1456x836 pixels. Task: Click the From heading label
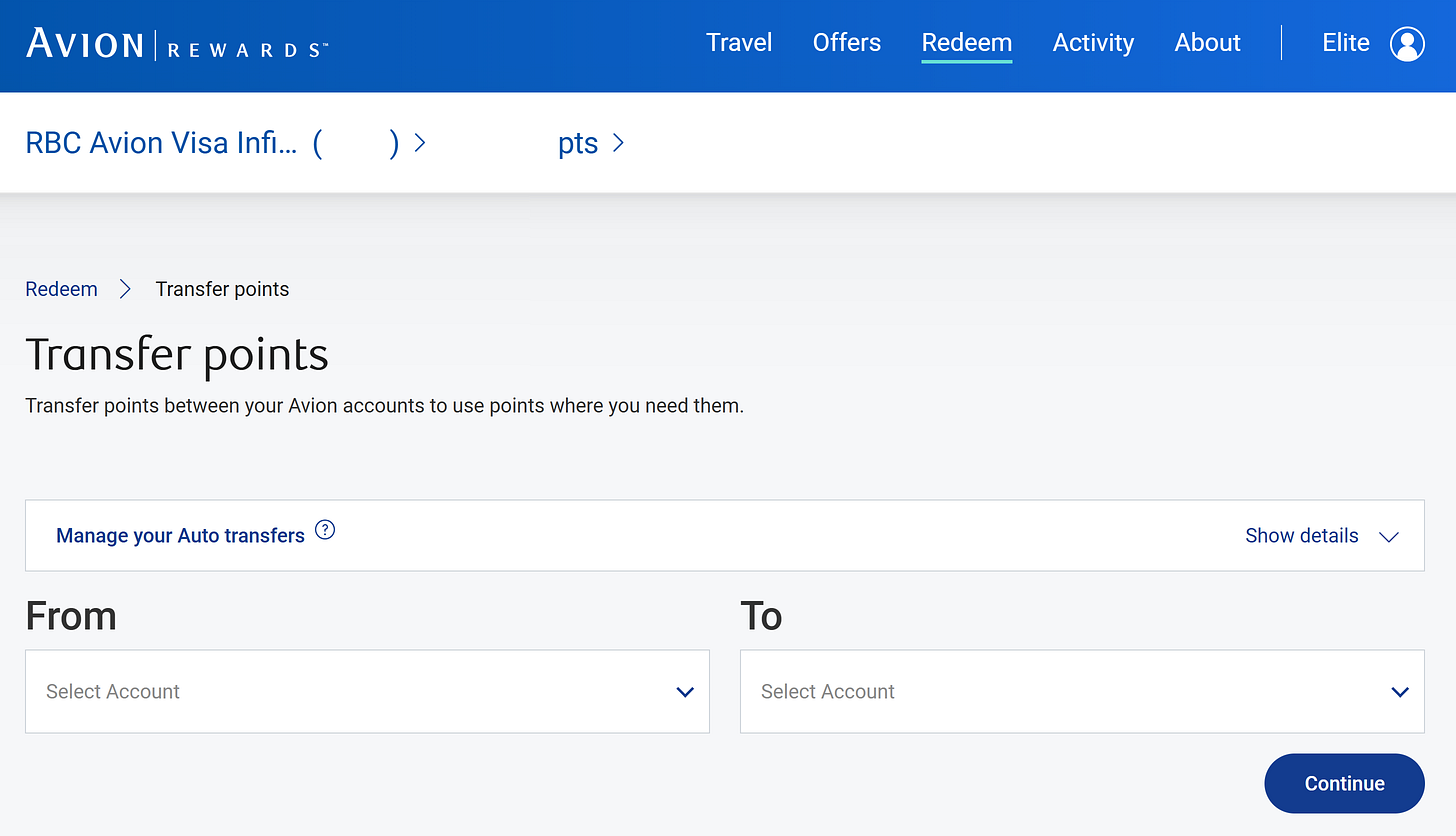coord(71,616)
